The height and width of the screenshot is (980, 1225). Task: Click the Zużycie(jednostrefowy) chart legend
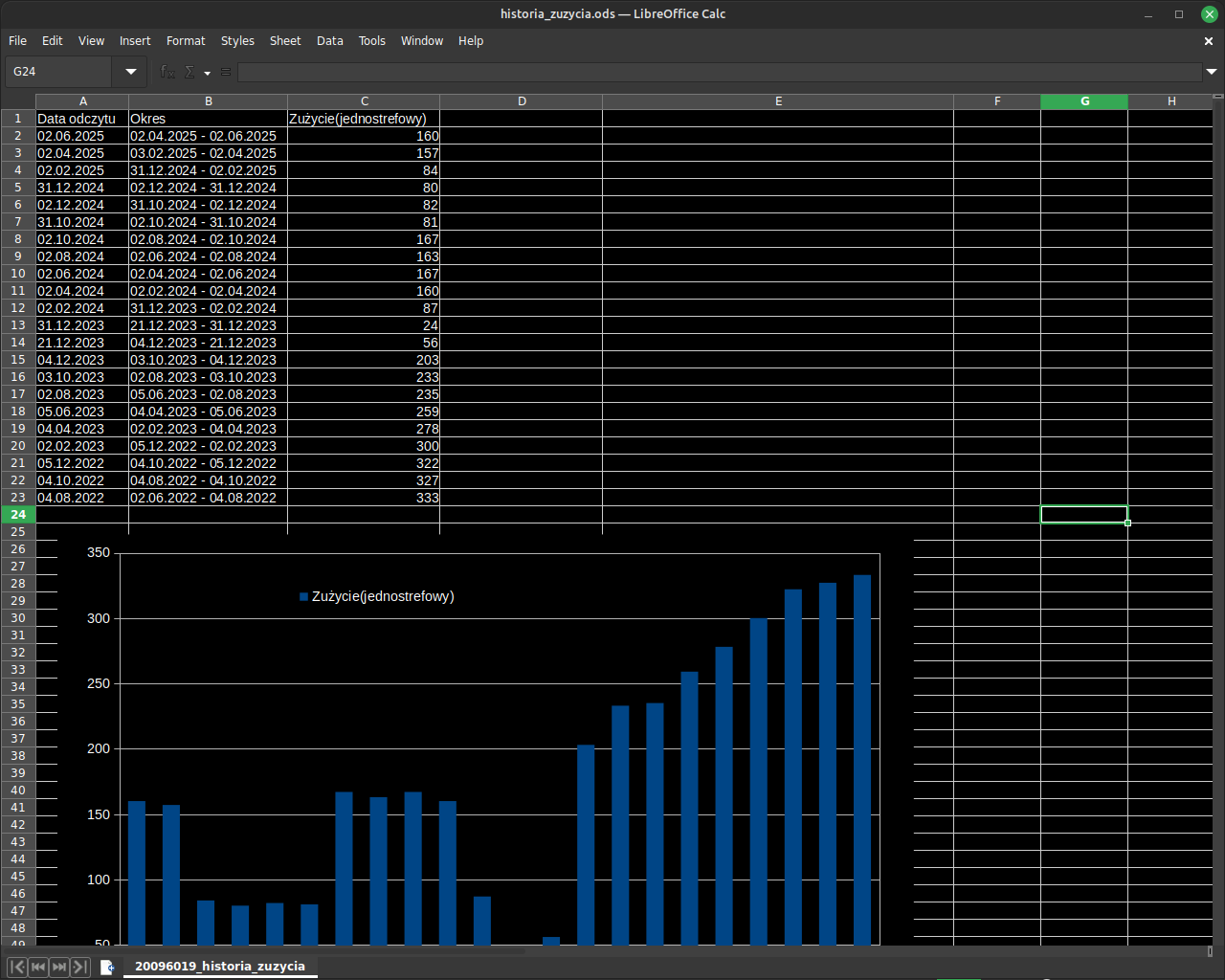(x=376, y=595)
